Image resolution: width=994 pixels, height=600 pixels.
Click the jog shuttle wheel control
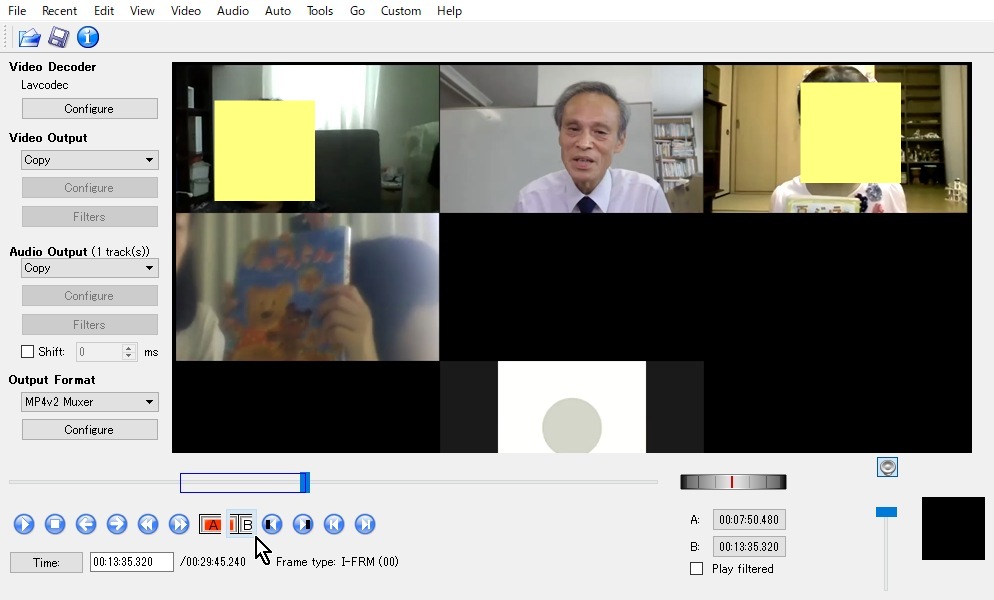point(733,482)
